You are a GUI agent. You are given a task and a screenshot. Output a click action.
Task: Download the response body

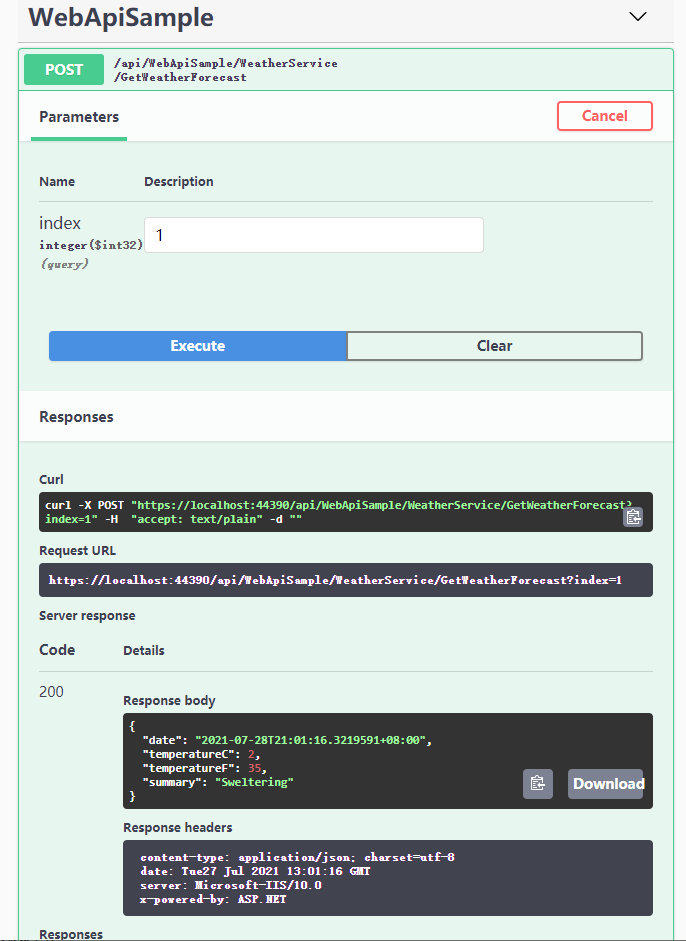(605, 784)
